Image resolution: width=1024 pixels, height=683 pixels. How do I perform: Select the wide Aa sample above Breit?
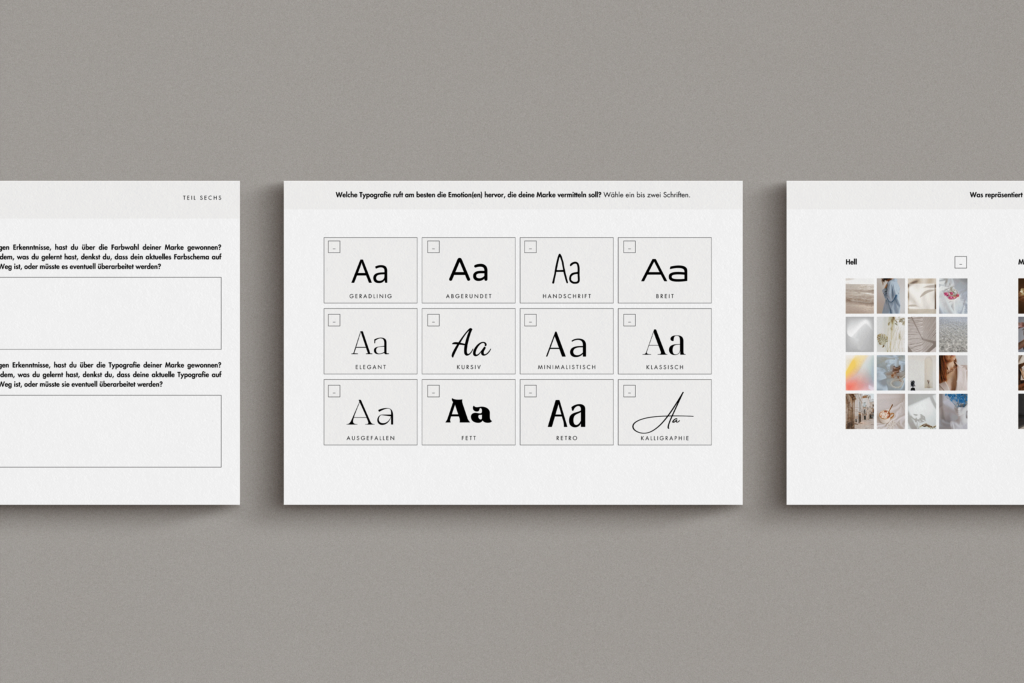[665, 270]
